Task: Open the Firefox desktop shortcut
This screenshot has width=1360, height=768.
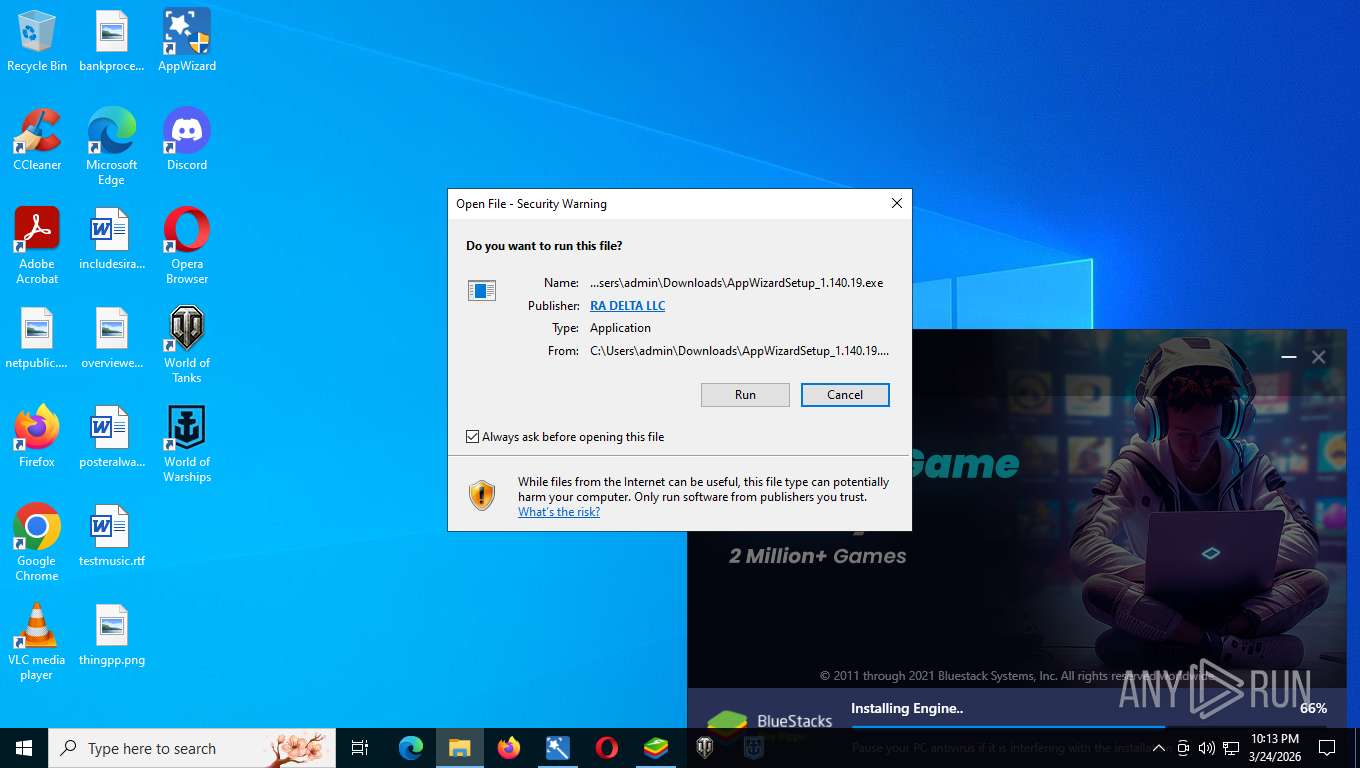Action: (x=37, y=437)
